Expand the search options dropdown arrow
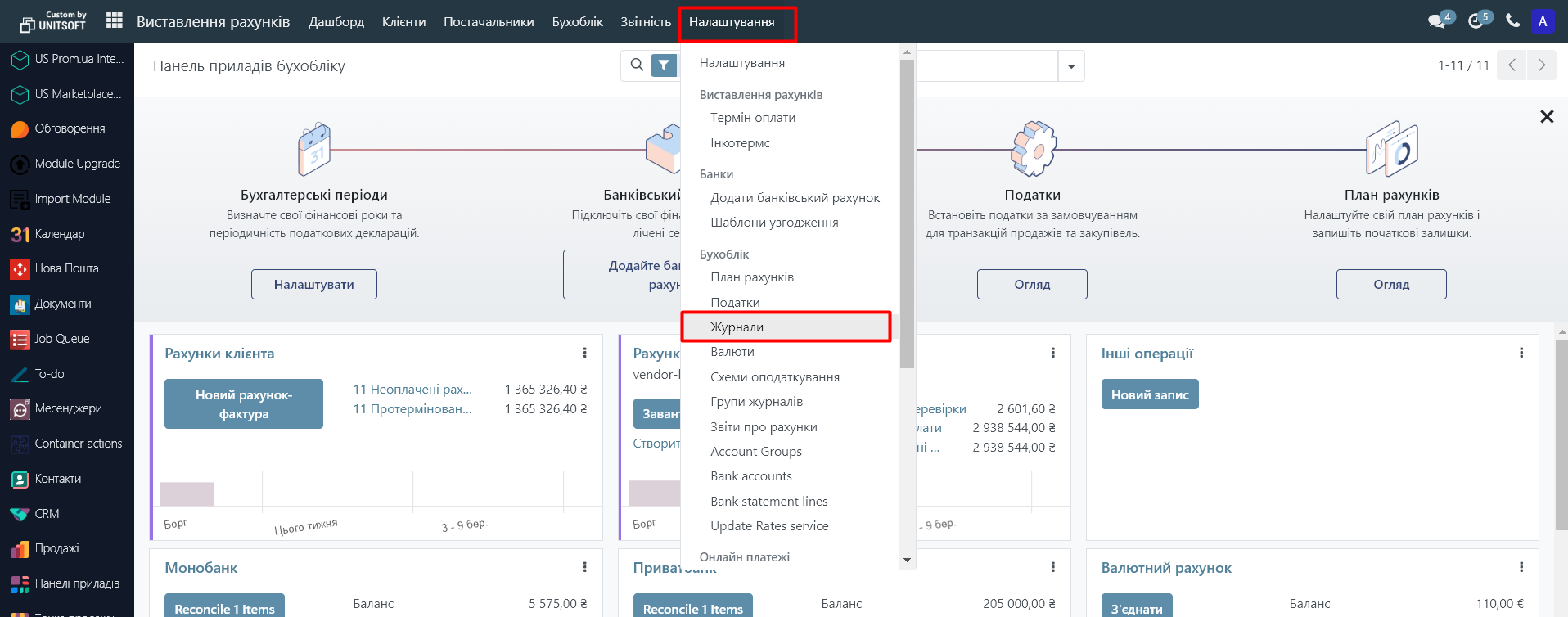 (x=1070, y=66)
